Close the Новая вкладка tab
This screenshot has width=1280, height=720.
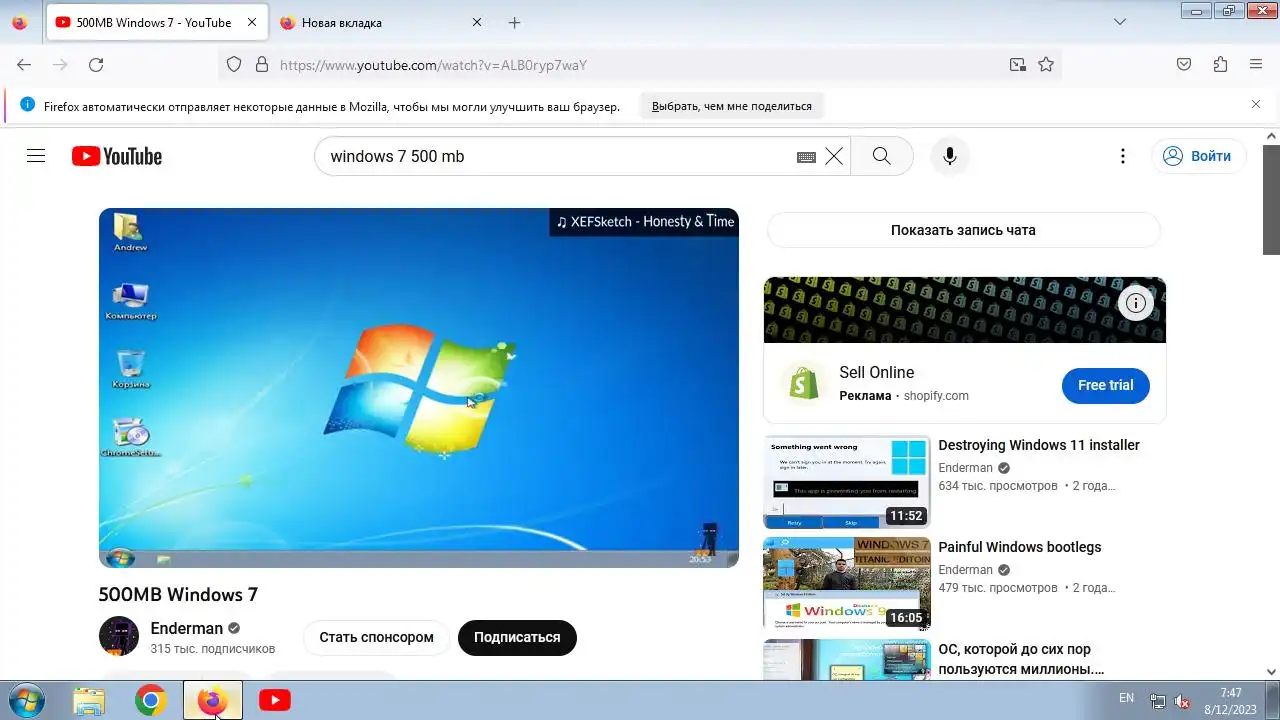pos(476,22)
